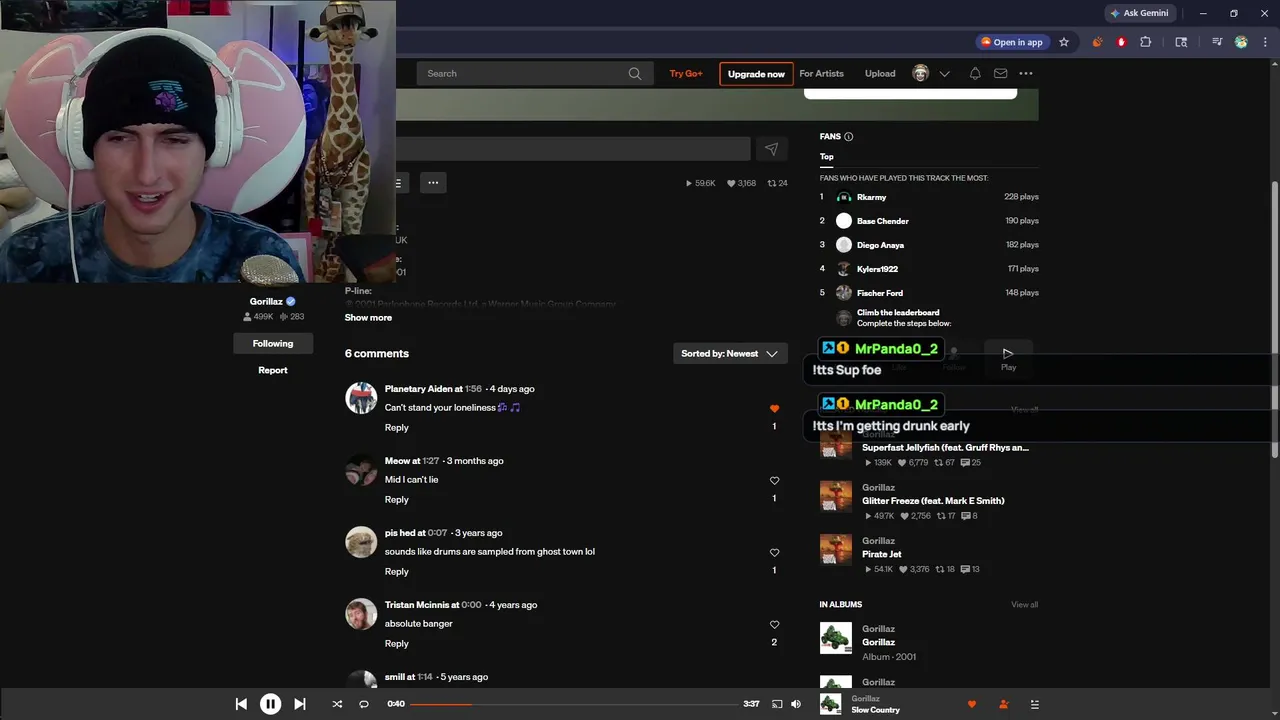1280x720 pixels.
Task: Open fans info icon
Action: [x=849, y=137]
